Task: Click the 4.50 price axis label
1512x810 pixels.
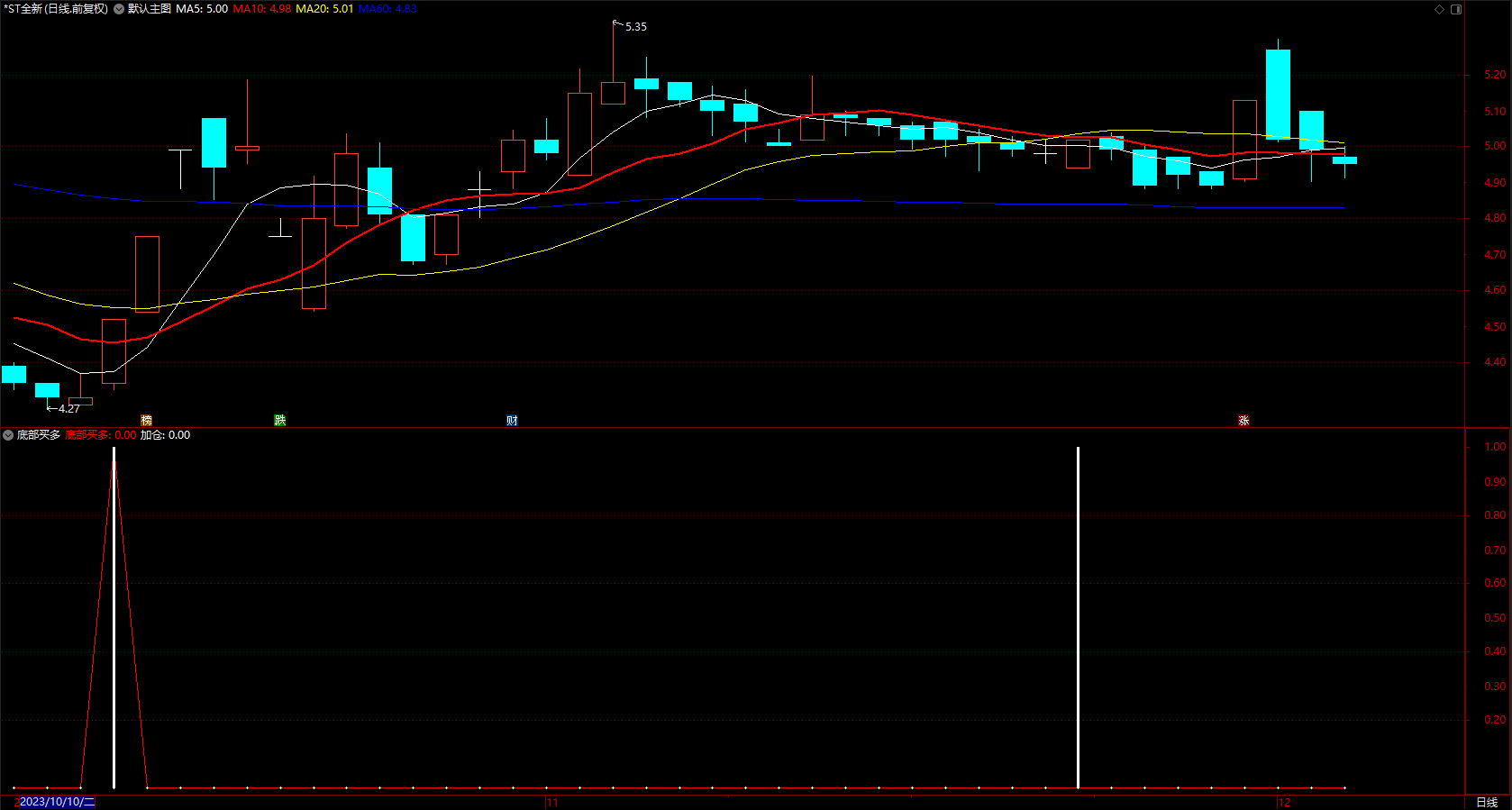Action: pos(1495,327)
